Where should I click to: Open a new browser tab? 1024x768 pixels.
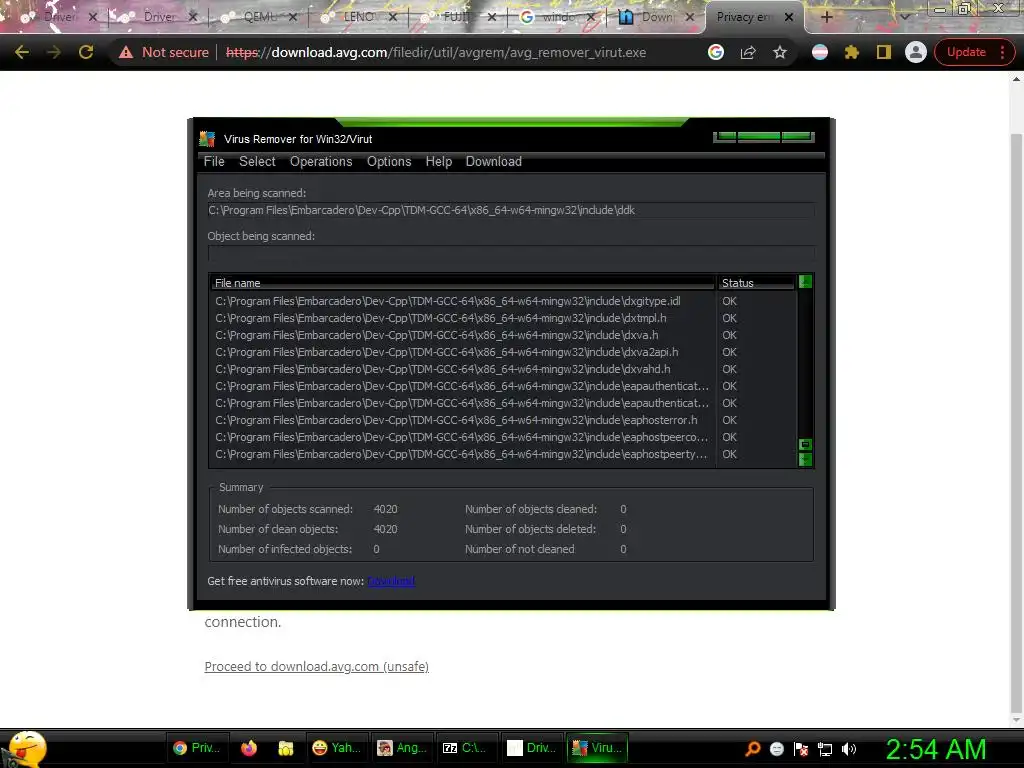pos(826,17)
